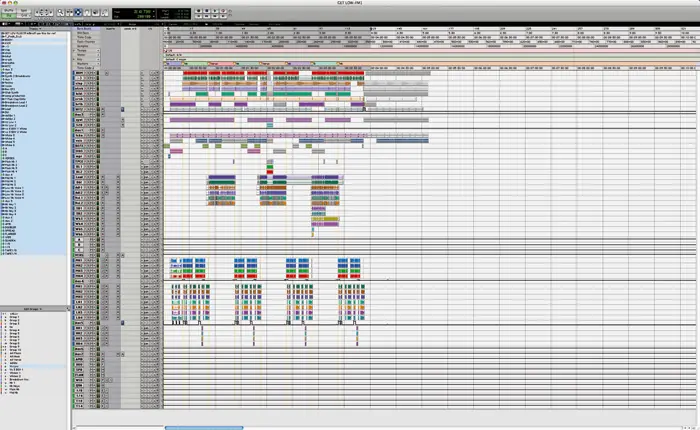Select the highlighted Selector tool
This screenshot has width=700, height=430.
tap(78, 12)
